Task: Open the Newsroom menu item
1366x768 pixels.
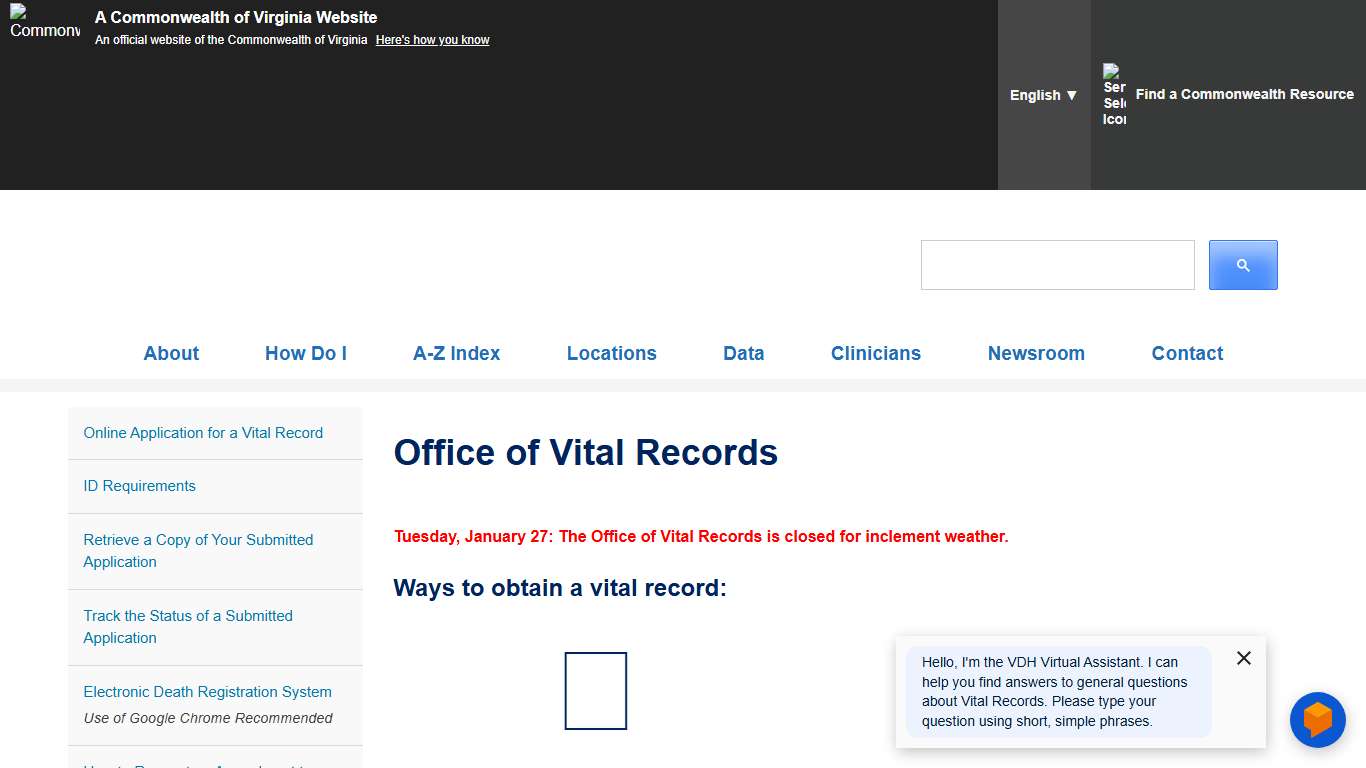Action: pos(1036,353)
